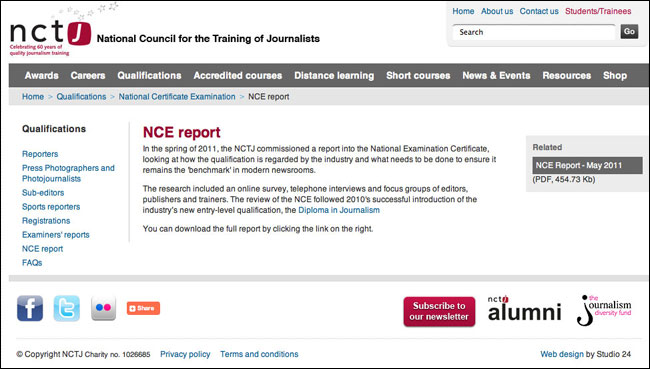
Task: Focus the Search input field
Action: 534,32
